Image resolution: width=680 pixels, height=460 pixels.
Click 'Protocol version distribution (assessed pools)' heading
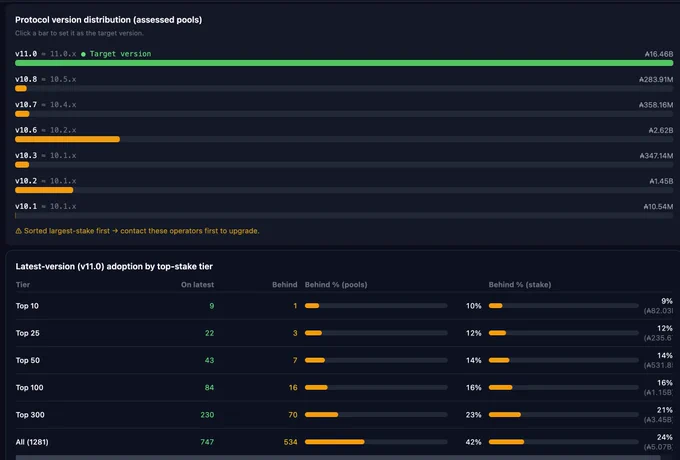click(x=108, y=20)
